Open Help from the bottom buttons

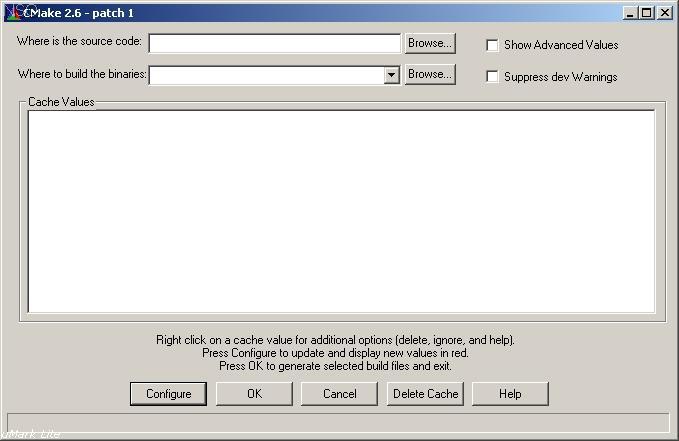click(x=510, y=394)
